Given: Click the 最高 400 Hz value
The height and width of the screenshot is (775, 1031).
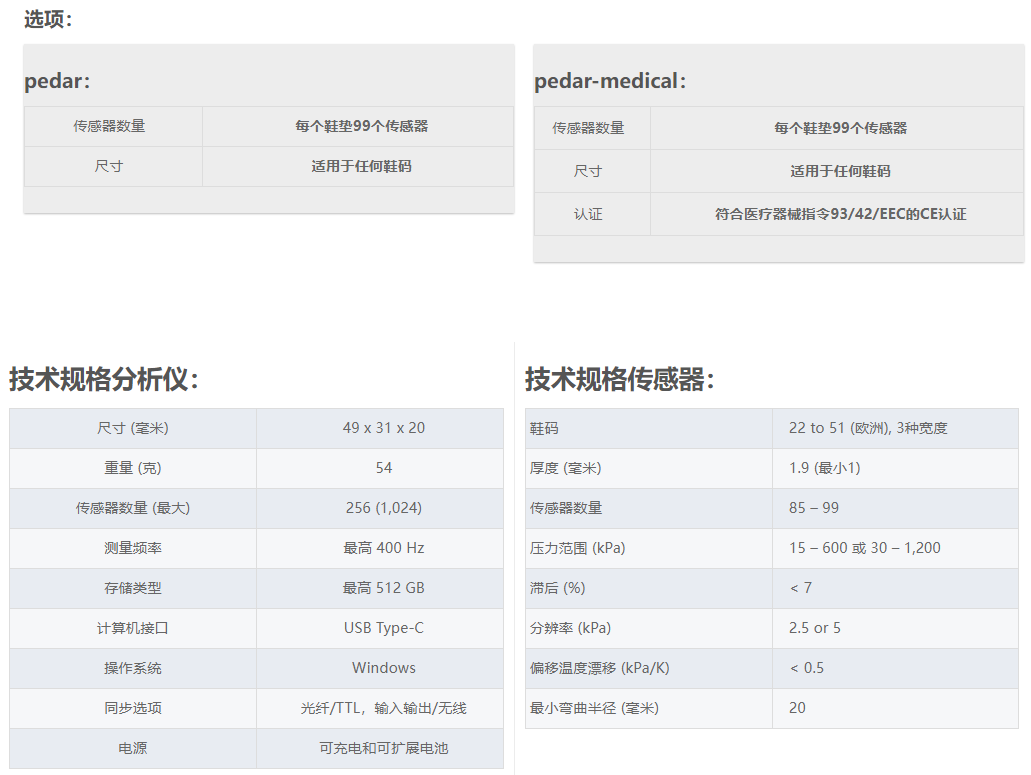Looking at the screenshot, I should (384, 548).
